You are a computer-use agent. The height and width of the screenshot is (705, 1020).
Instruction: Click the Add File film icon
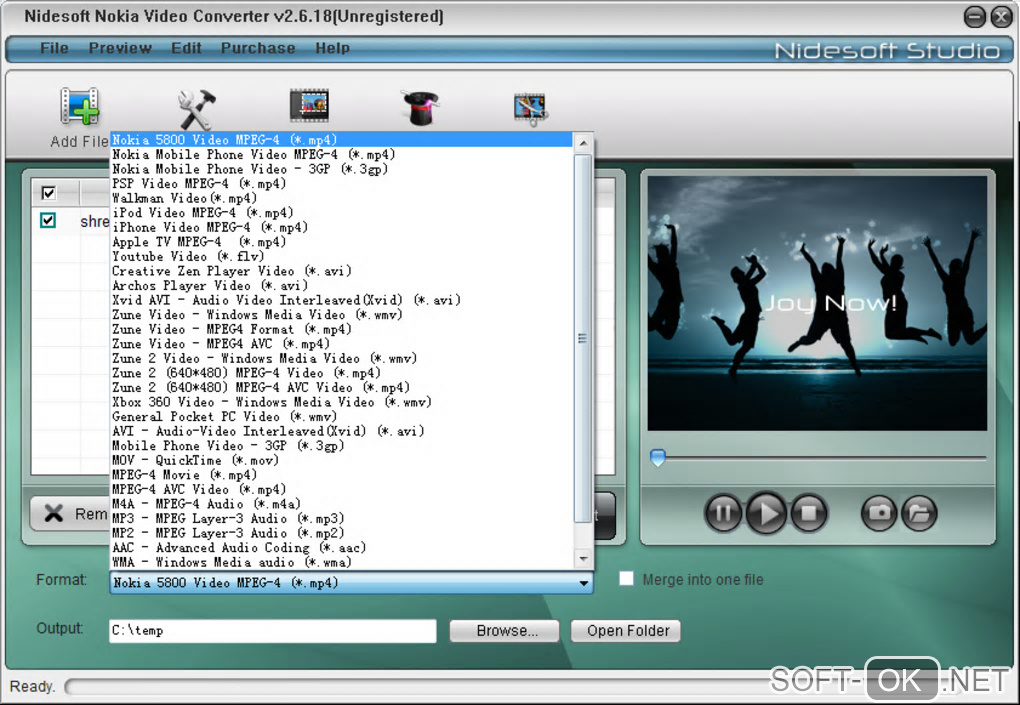pos(80,106)
